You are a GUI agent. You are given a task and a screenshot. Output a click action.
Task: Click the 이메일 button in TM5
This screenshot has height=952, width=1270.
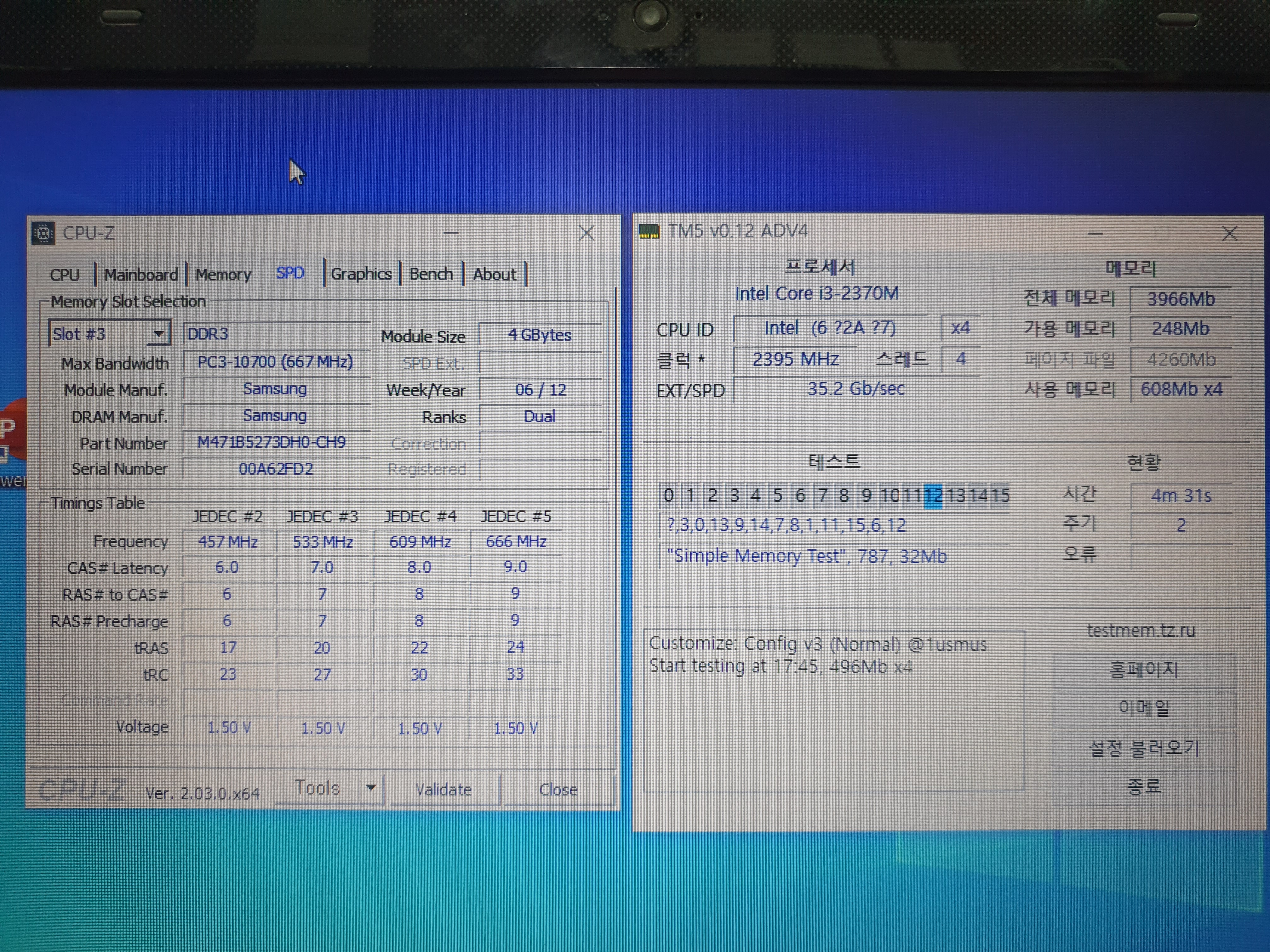1144,708
